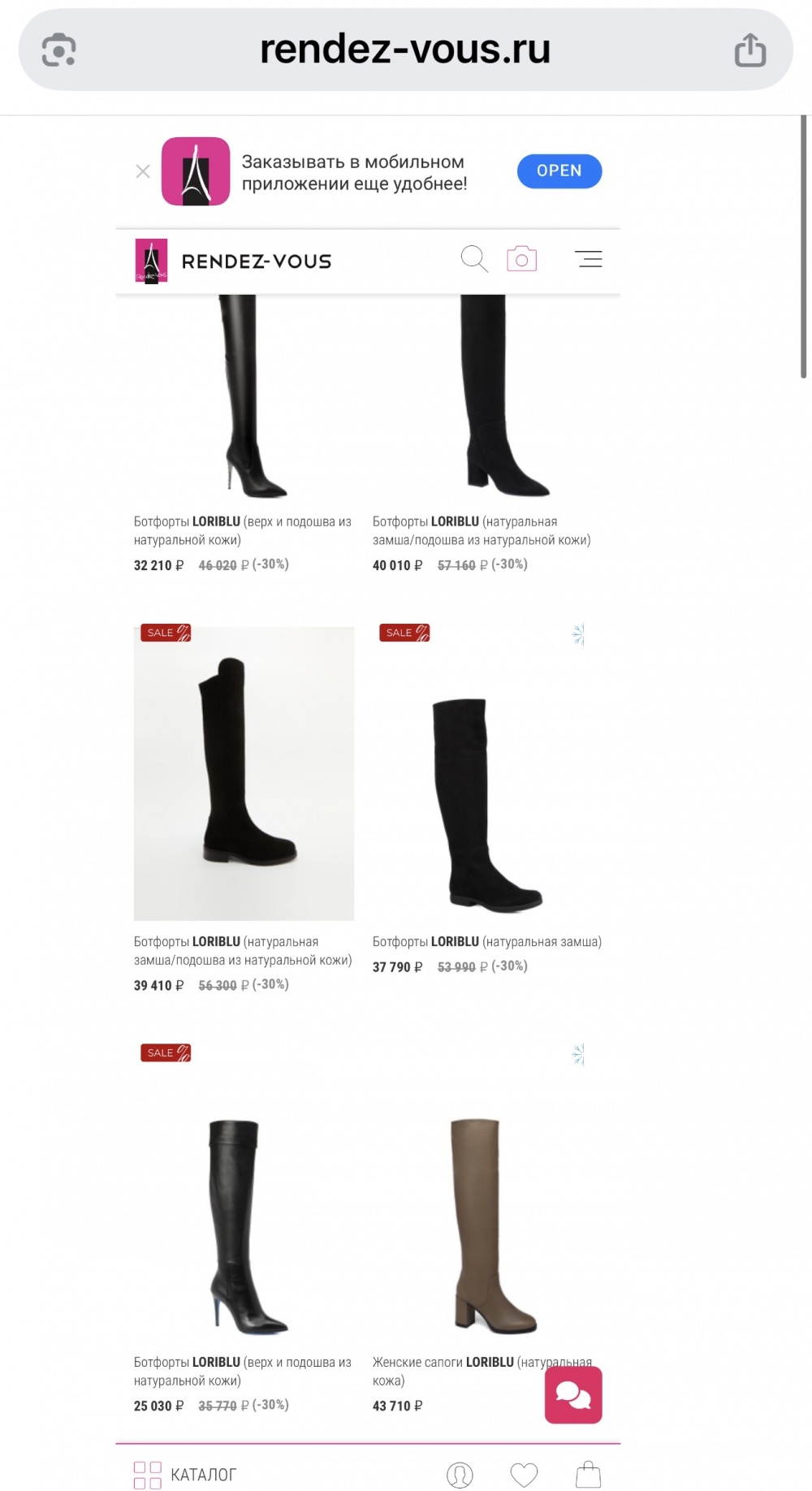
Task: Click the rendez-vous.ru address bar
Action: click(x=405, y=50)
